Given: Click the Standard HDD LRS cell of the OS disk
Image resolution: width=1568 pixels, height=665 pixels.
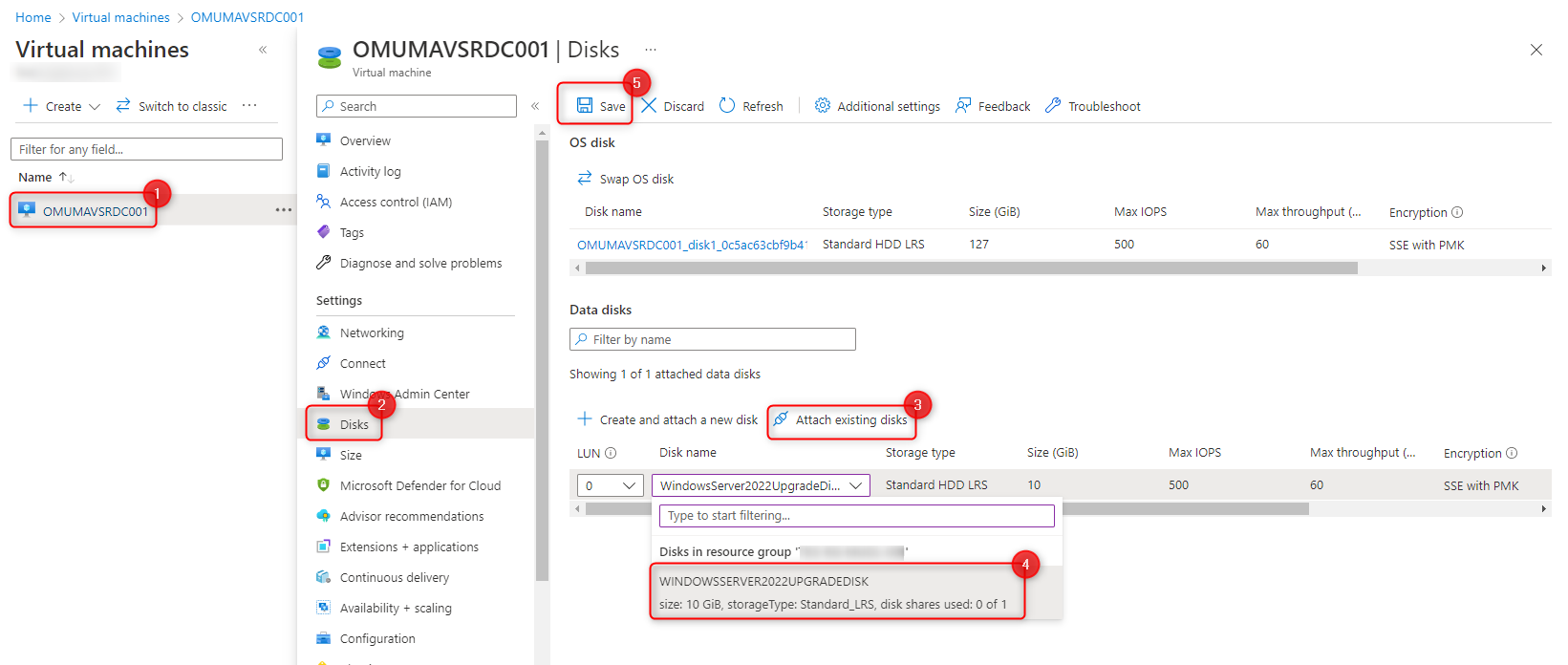Looking at the screenshot, I should (873, 245).
